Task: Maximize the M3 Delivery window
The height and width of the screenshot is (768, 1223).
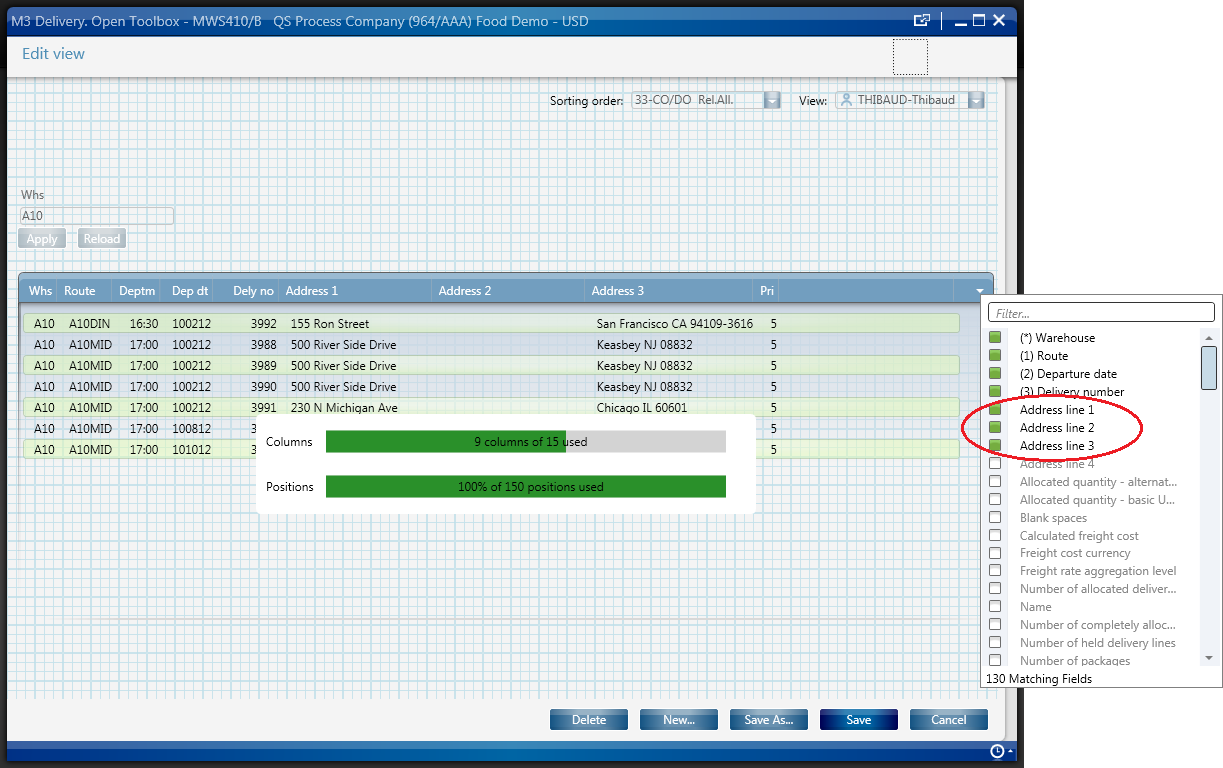Action: (x=978, y=20)
